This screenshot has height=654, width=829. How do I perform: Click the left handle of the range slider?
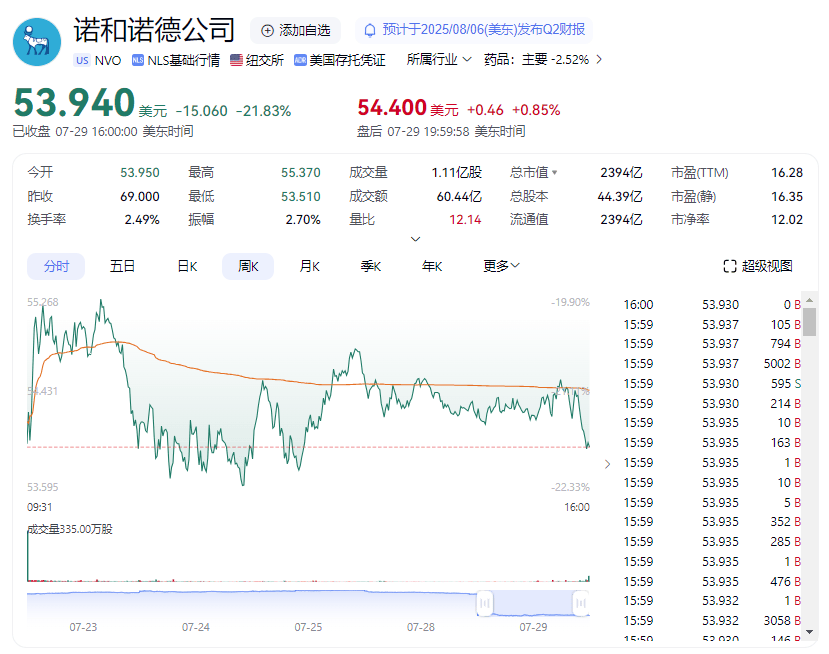484,603
